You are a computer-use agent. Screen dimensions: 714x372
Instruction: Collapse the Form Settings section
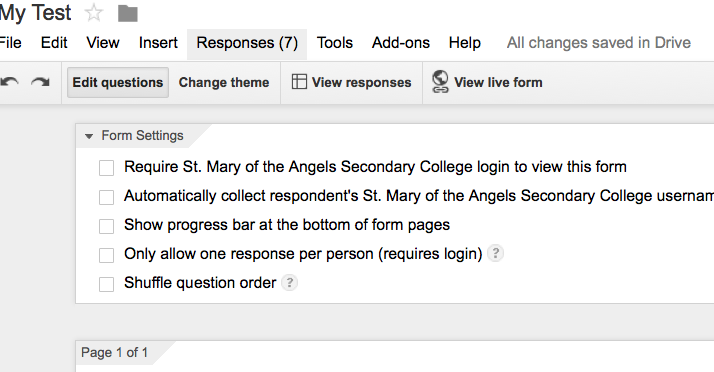coord(89,136)
